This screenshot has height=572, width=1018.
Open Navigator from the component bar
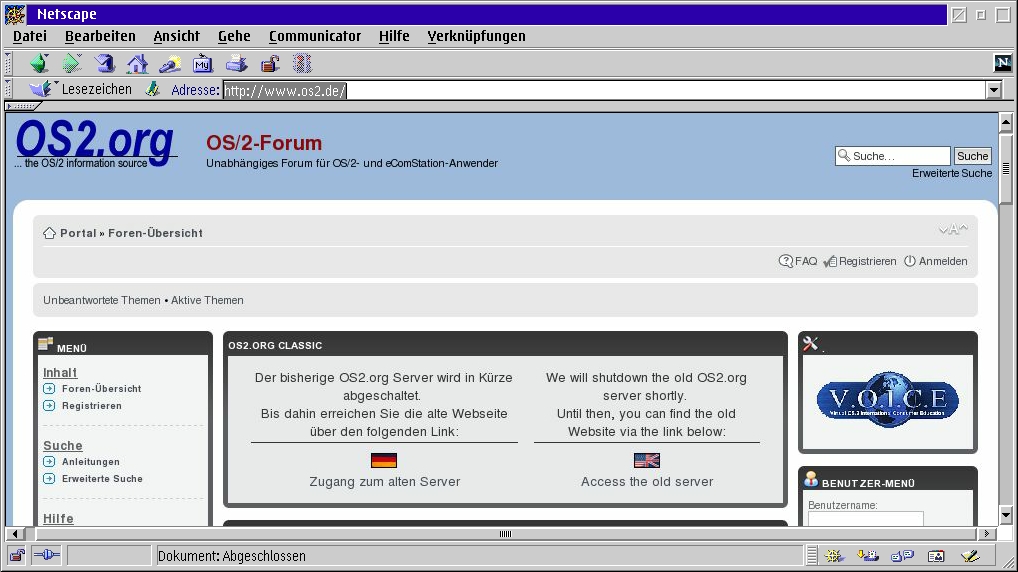[834, 556]
